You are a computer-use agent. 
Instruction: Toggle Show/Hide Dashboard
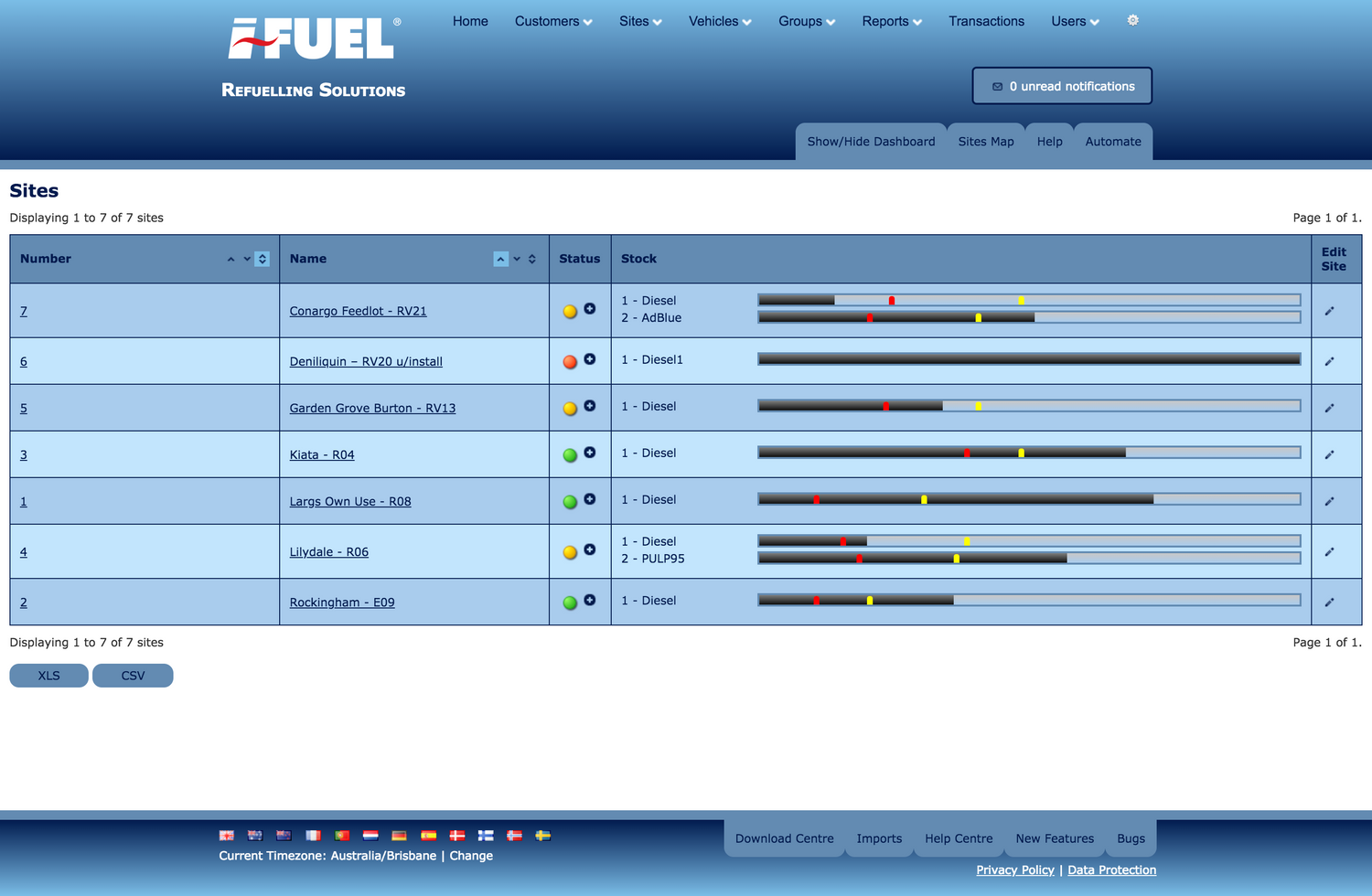point(870,142)
